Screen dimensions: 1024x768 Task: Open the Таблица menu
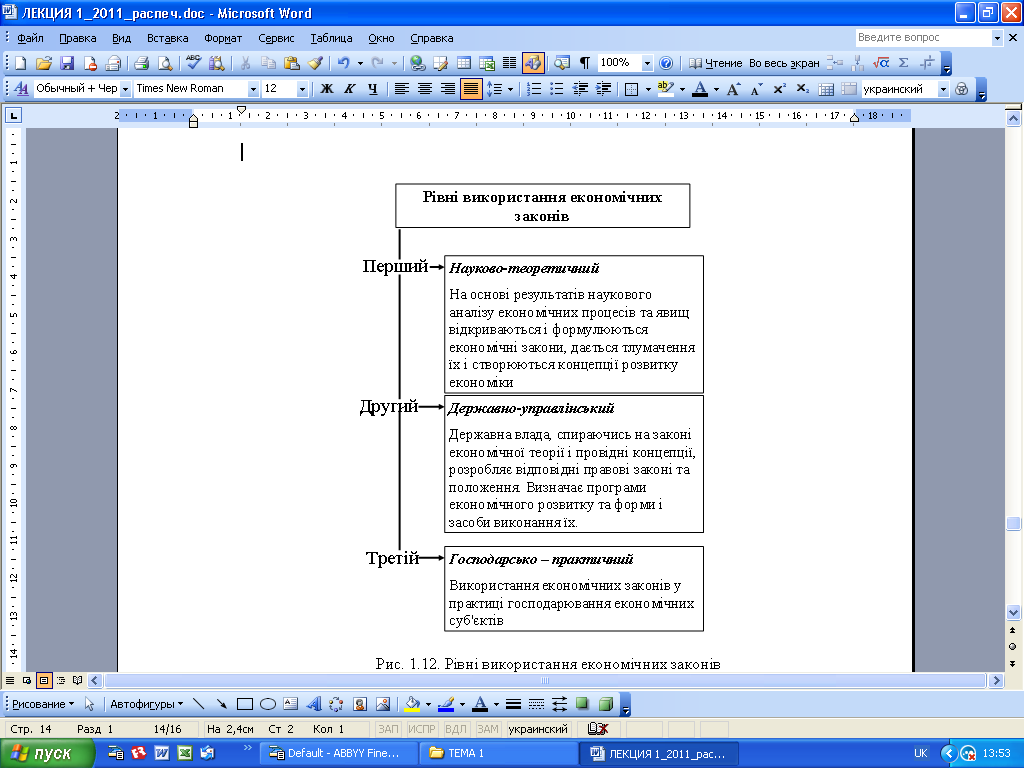tap(331, 38)
